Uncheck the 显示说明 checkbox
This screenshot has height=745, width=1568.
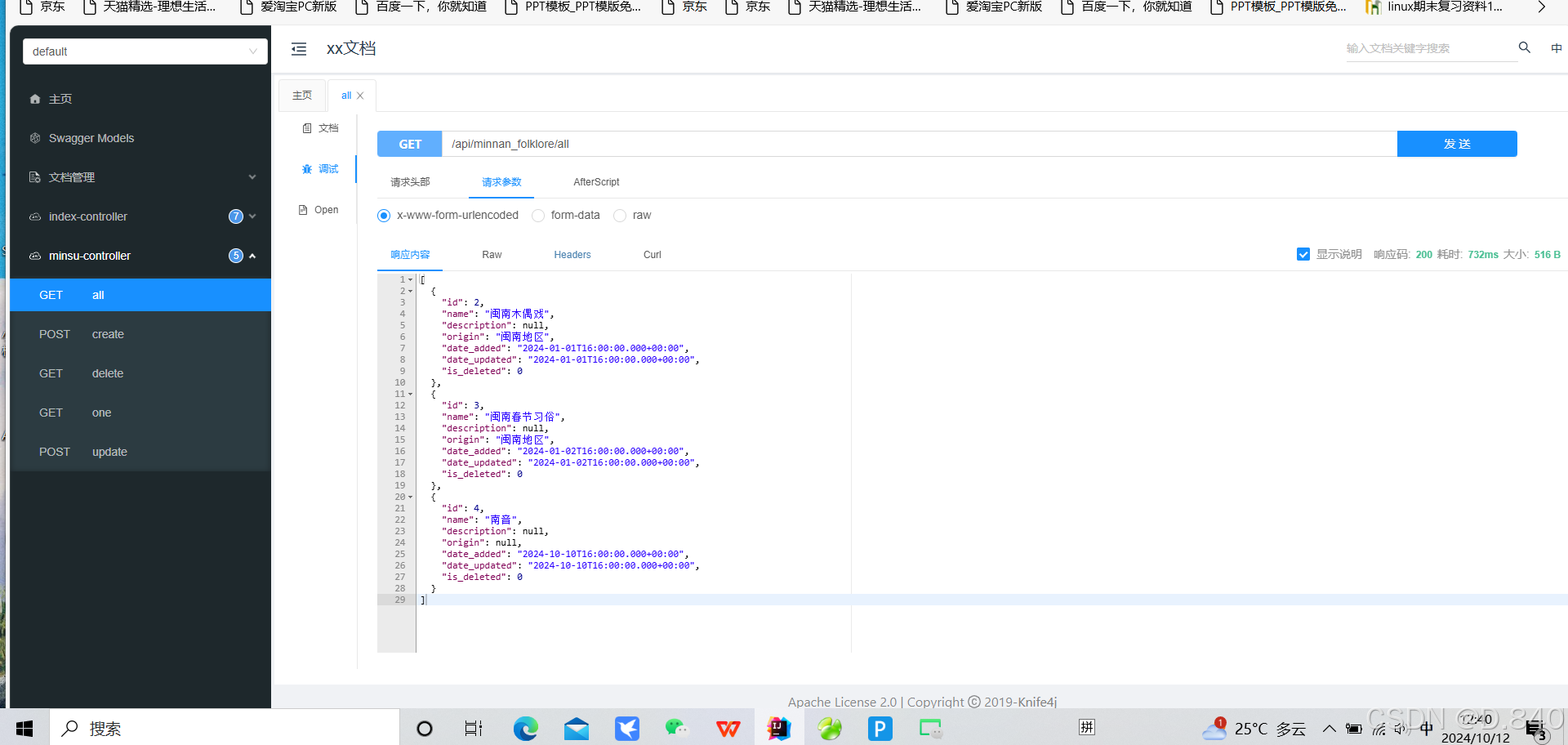pos(1303,254)
